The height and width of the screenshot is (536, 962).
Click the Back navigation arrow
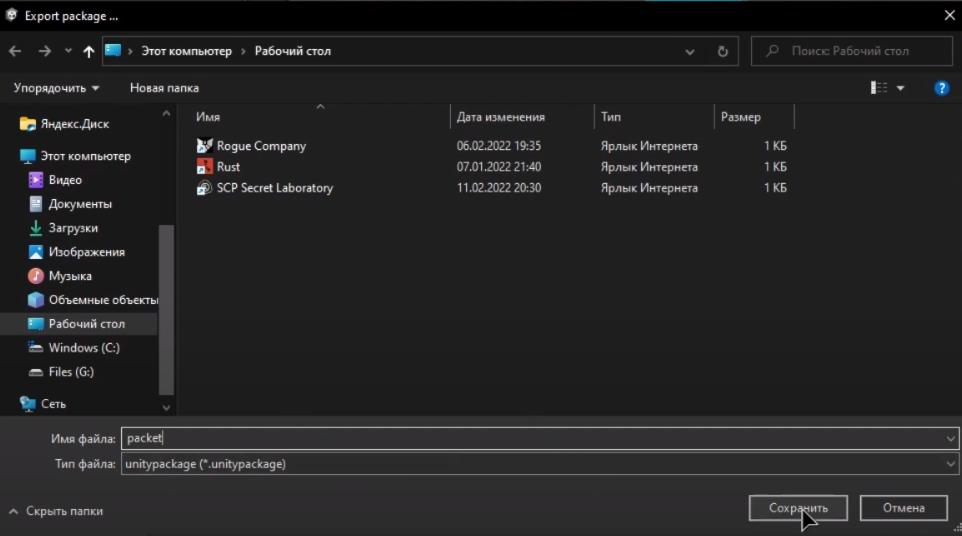point(15,51)
